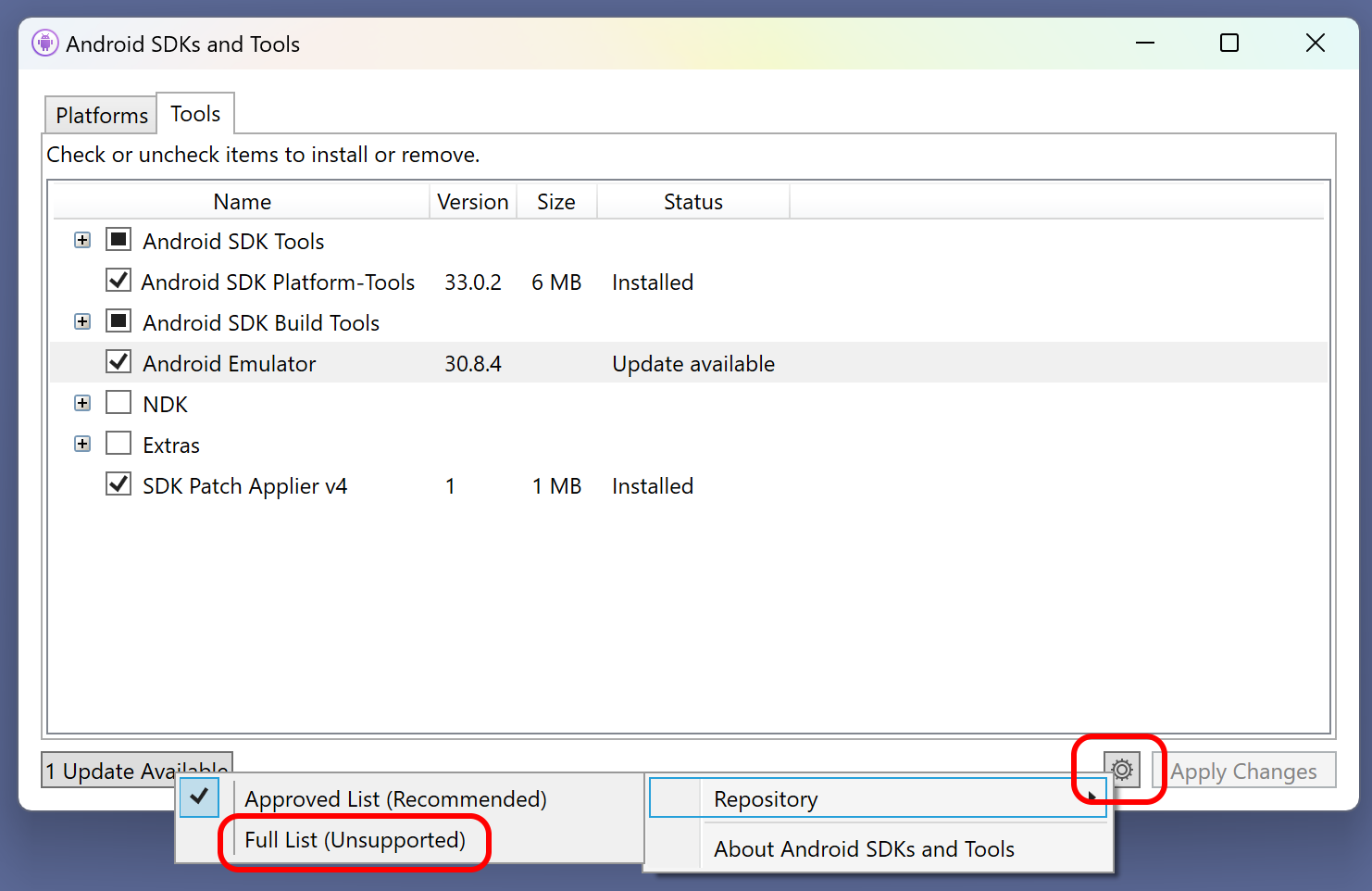Screen dimensions: 1372x891
Task: Select the Tools tab
Action: 195,114
